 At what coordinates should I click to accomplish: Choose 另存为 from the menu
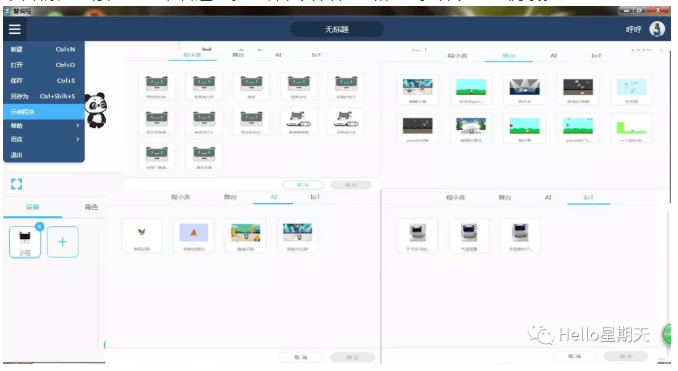pos(44,96)
